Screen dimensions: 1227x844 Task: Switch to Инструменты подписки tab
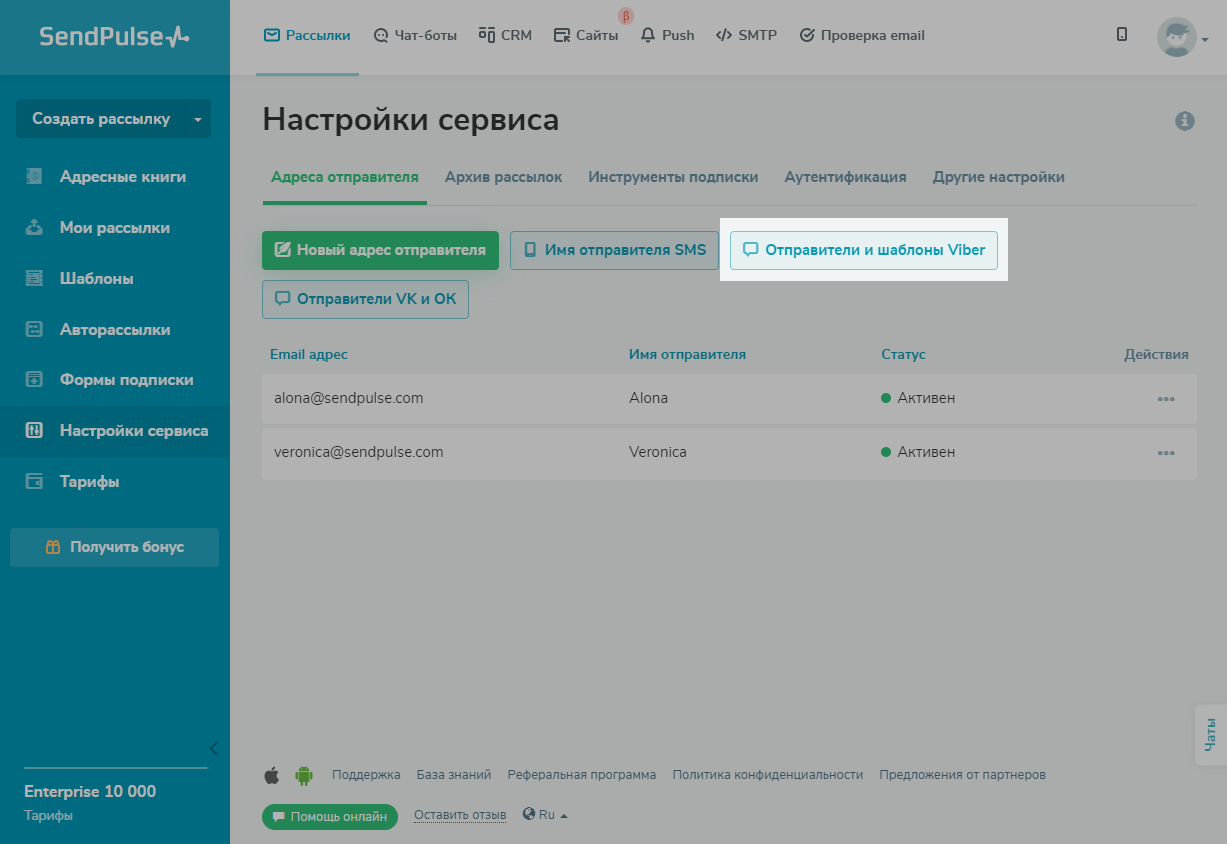coord(673,177)
